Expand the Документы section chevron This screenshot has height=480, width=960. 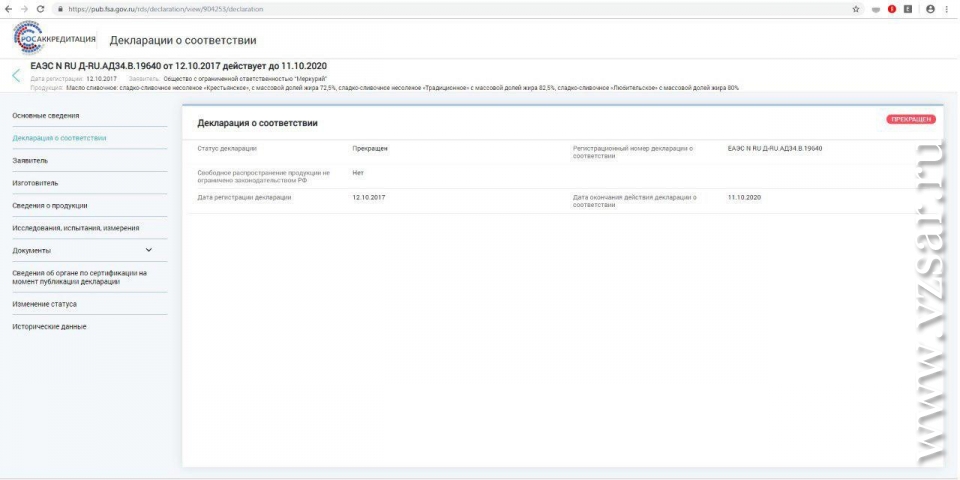pyautogui.click(x=149, y=250)
